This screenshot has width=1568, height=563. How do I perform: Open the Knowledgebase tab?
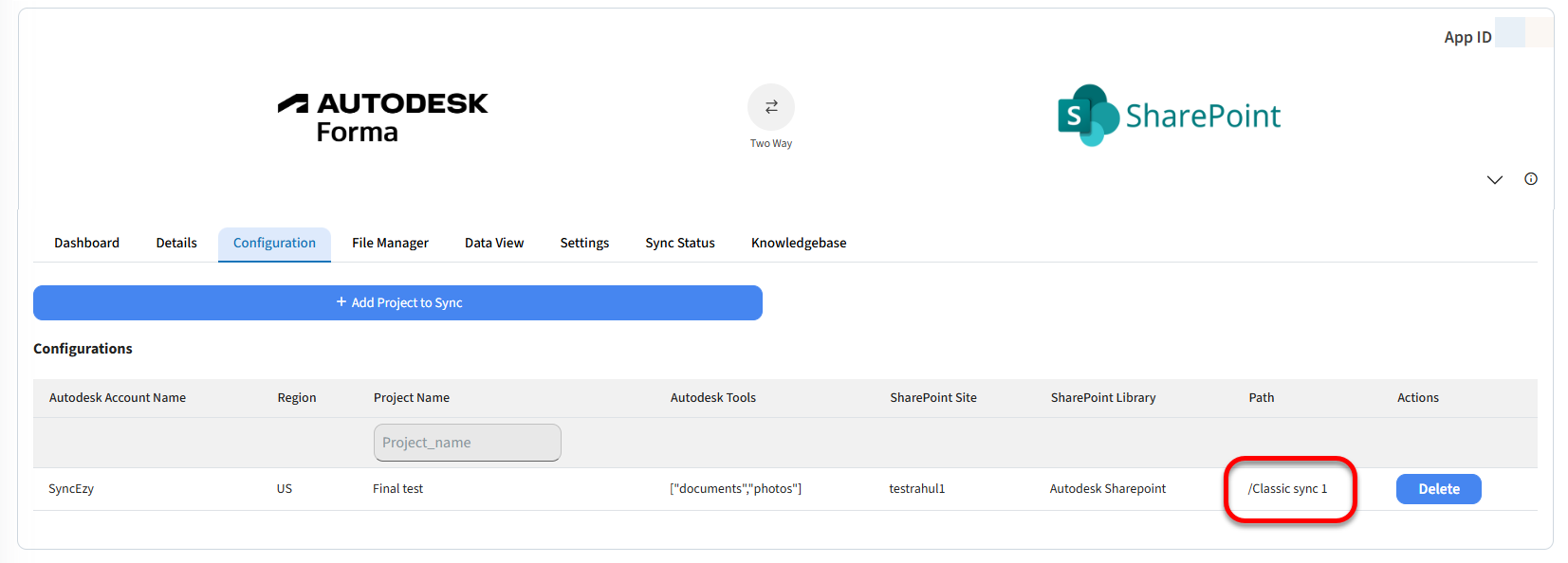tap(798, 244)
